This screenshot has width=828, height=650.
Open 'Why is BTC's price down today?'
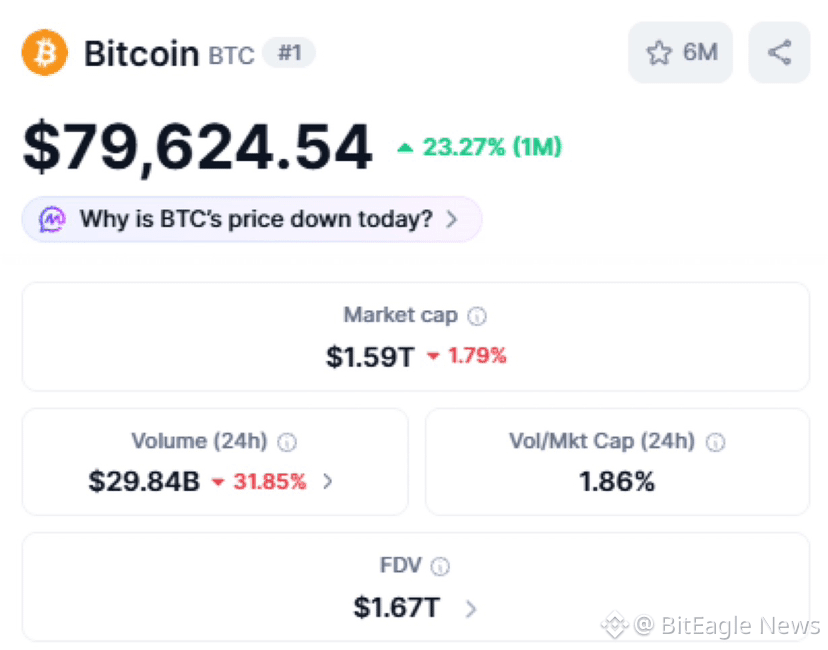(251, 219)
